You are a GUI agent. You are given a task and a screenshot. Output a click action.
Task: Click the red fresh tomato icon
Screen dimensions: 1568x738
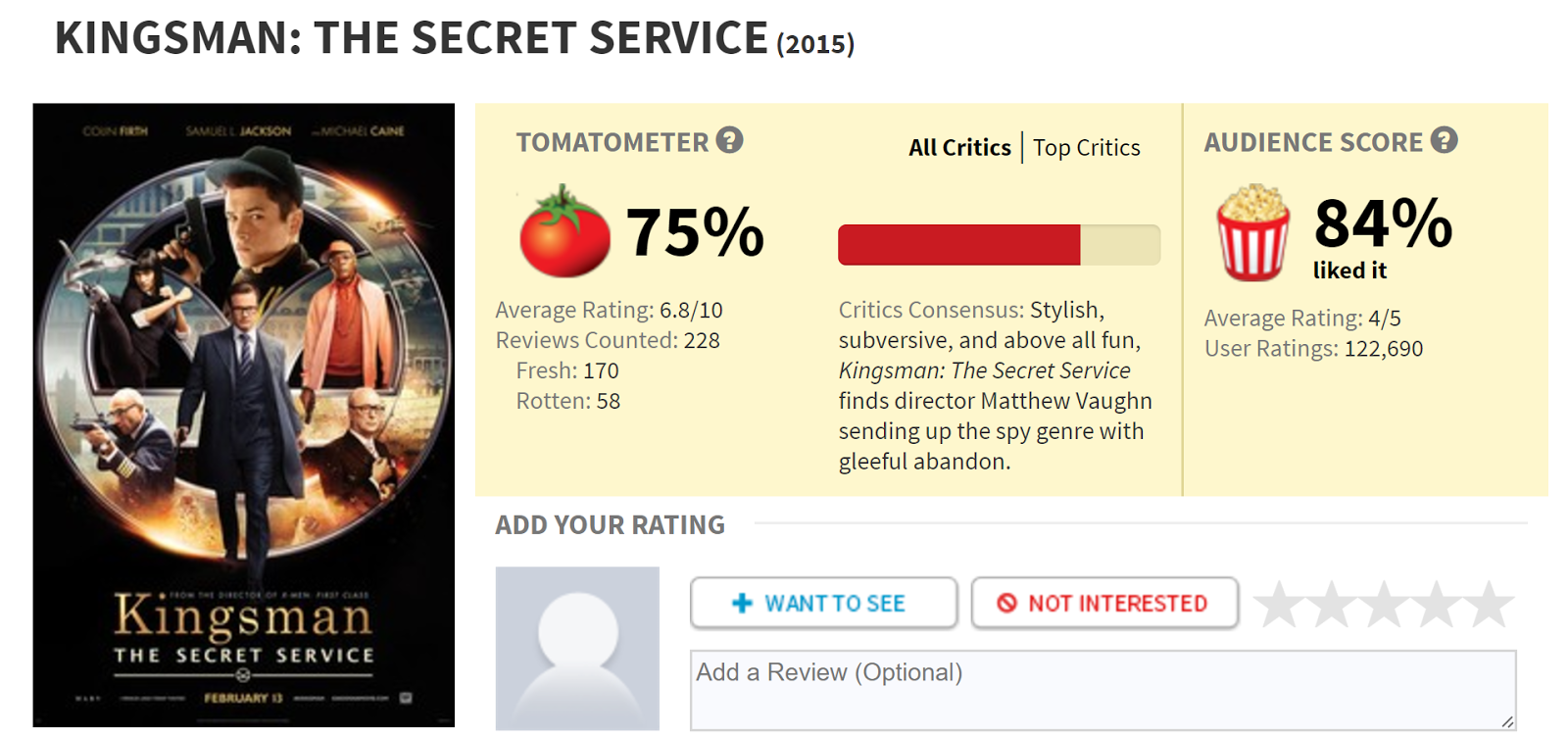click(563, 232)
